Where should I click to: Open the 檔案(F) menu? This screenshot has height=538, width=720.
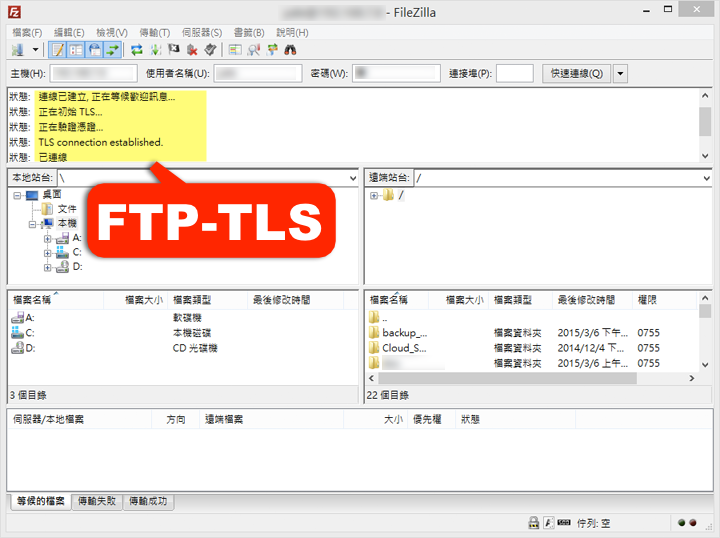27,33
